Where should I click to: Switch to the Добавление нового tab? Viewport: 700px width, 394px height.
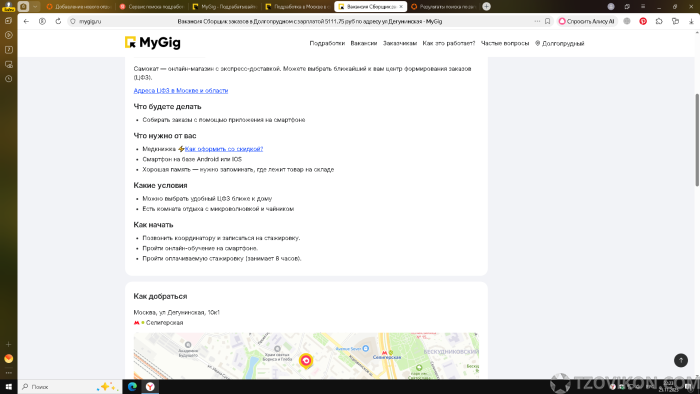pyautogui.click(x=79, y=7)
